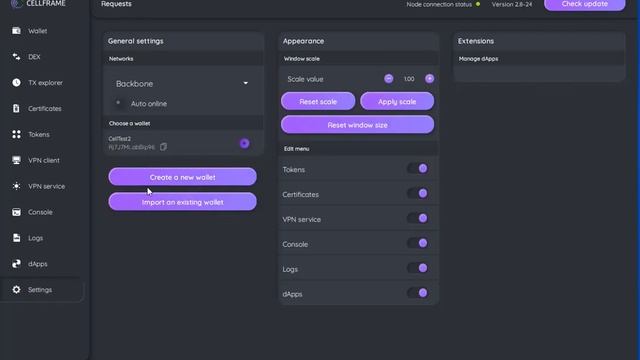Click Create a new wallet button
This screenshot has width=640, height=360.
(182, 177)
